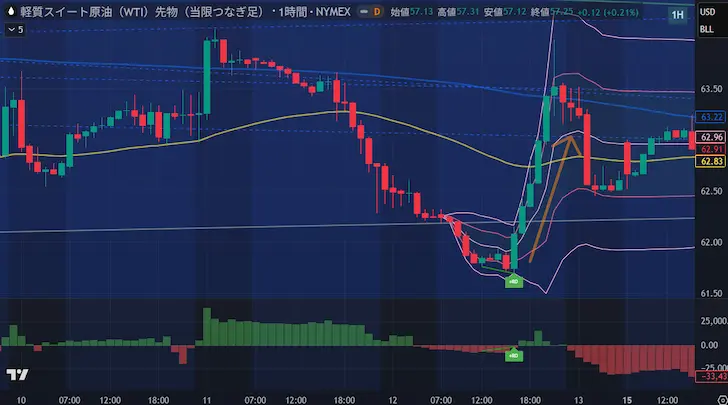Click the TradingView logo
The image size is (728, 405).
[x=16, y=375]
